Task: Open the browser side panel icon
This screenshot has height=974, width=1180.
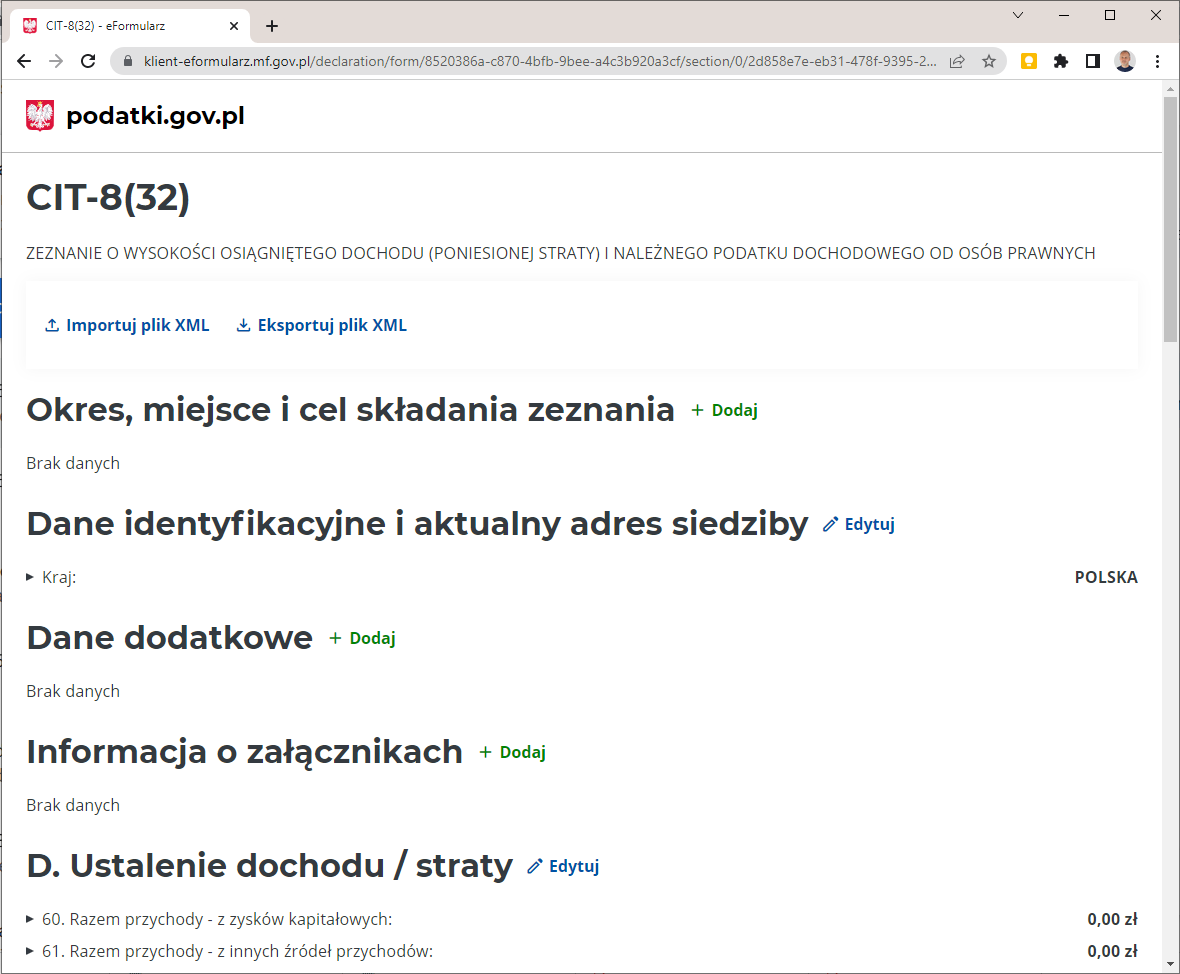Action: pyautogui.click(x=1093, y=61)
